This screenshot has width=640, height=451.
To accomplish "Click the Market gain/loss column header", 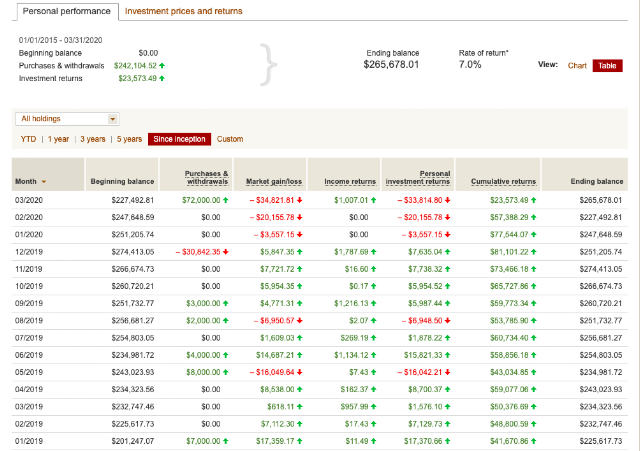I will 274,182.
